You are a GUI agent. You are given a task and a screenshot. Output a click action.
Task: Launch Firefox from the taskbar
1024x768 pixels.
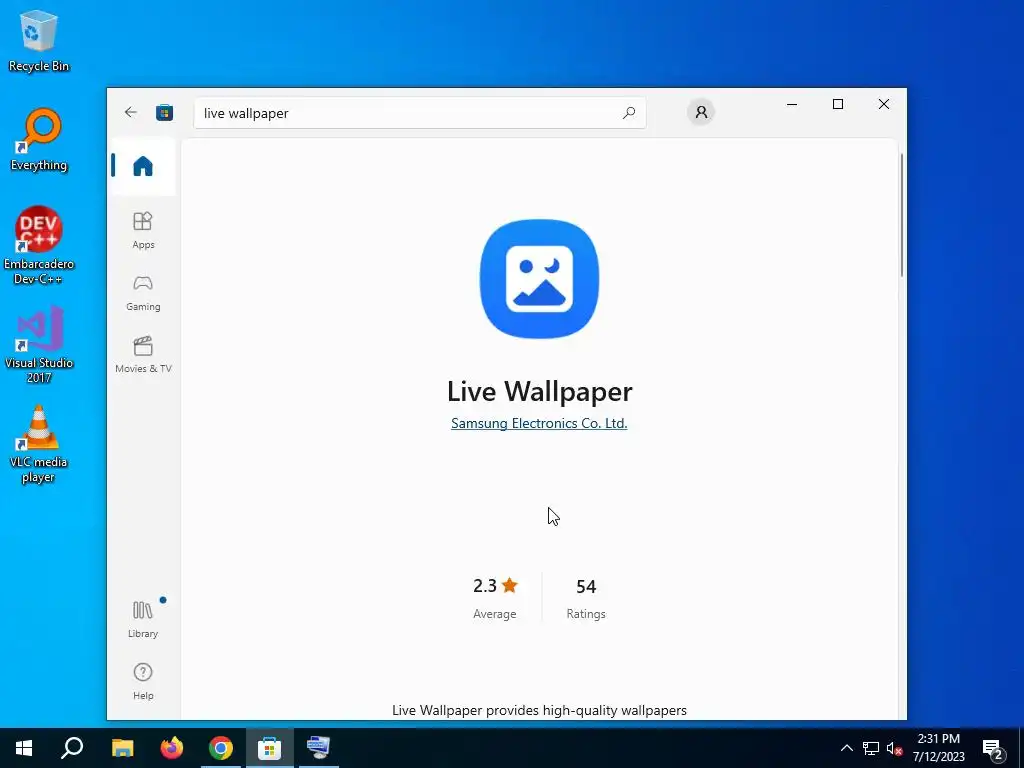point(172,748)
